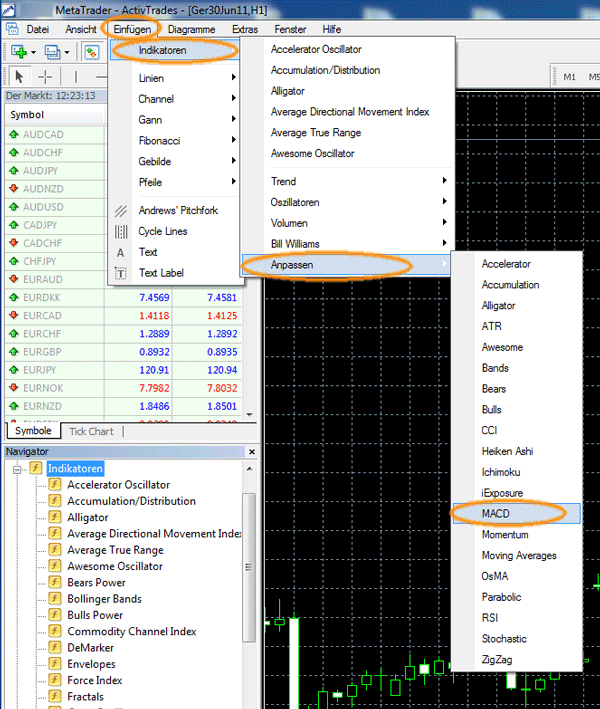This screenshot has height=709, width=600.
Task: Click the Bears Power indicator icon
Action: point(55,582)
